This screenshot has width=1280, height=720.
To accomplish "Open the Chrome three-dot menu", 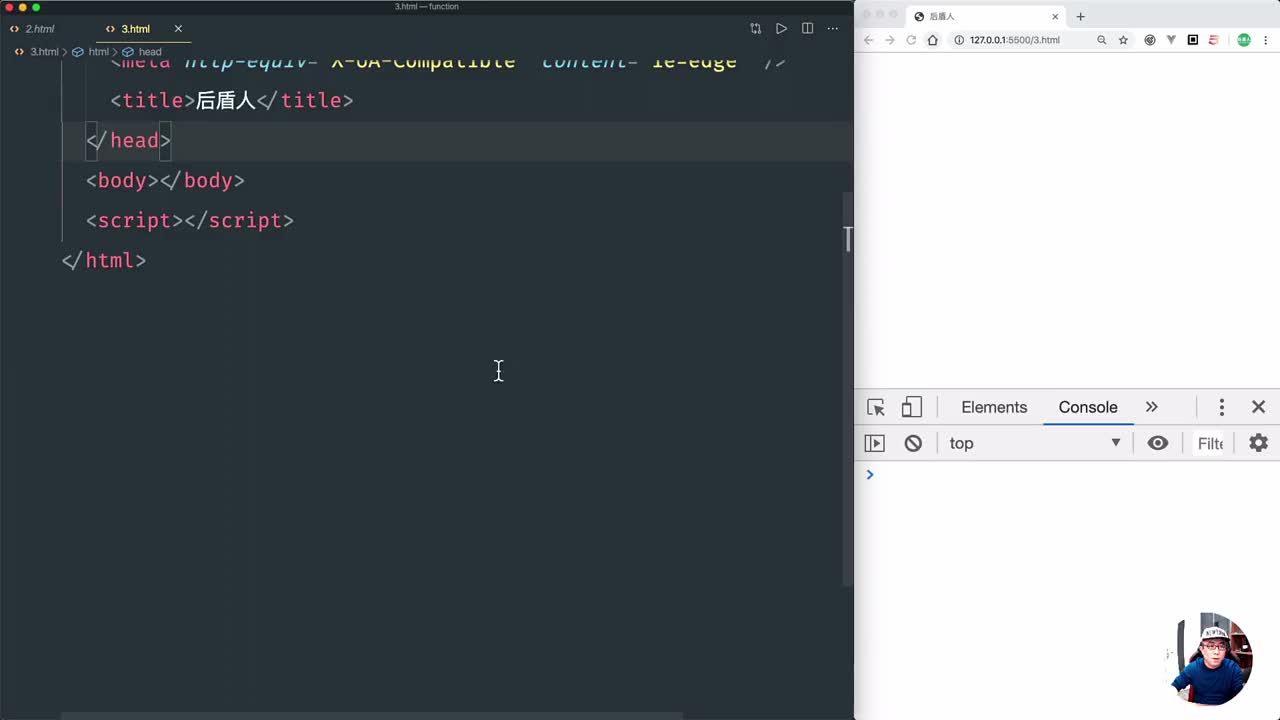I will click(1266, 40).
